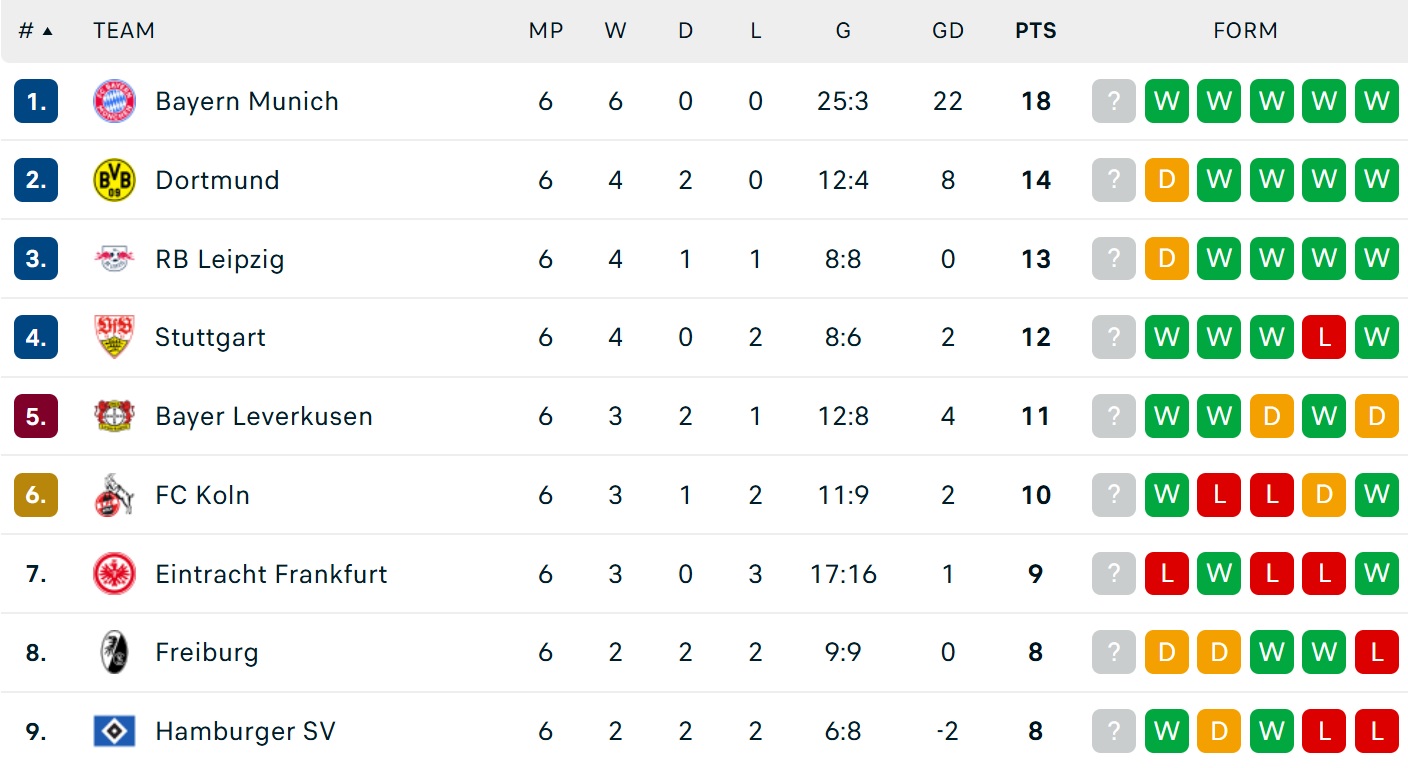The width and height of the screenshot is (1408, 768).
Task: Click the Eintracht Frankfurt eagle logo
Action: (x=114, y=574)
